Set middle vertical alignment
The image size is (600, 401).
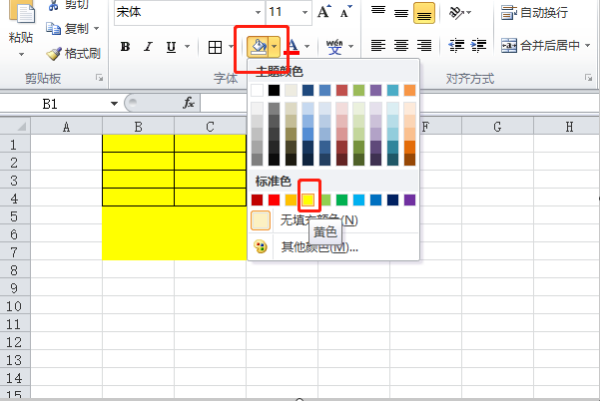pyautogui.click(x=401, y=13)
